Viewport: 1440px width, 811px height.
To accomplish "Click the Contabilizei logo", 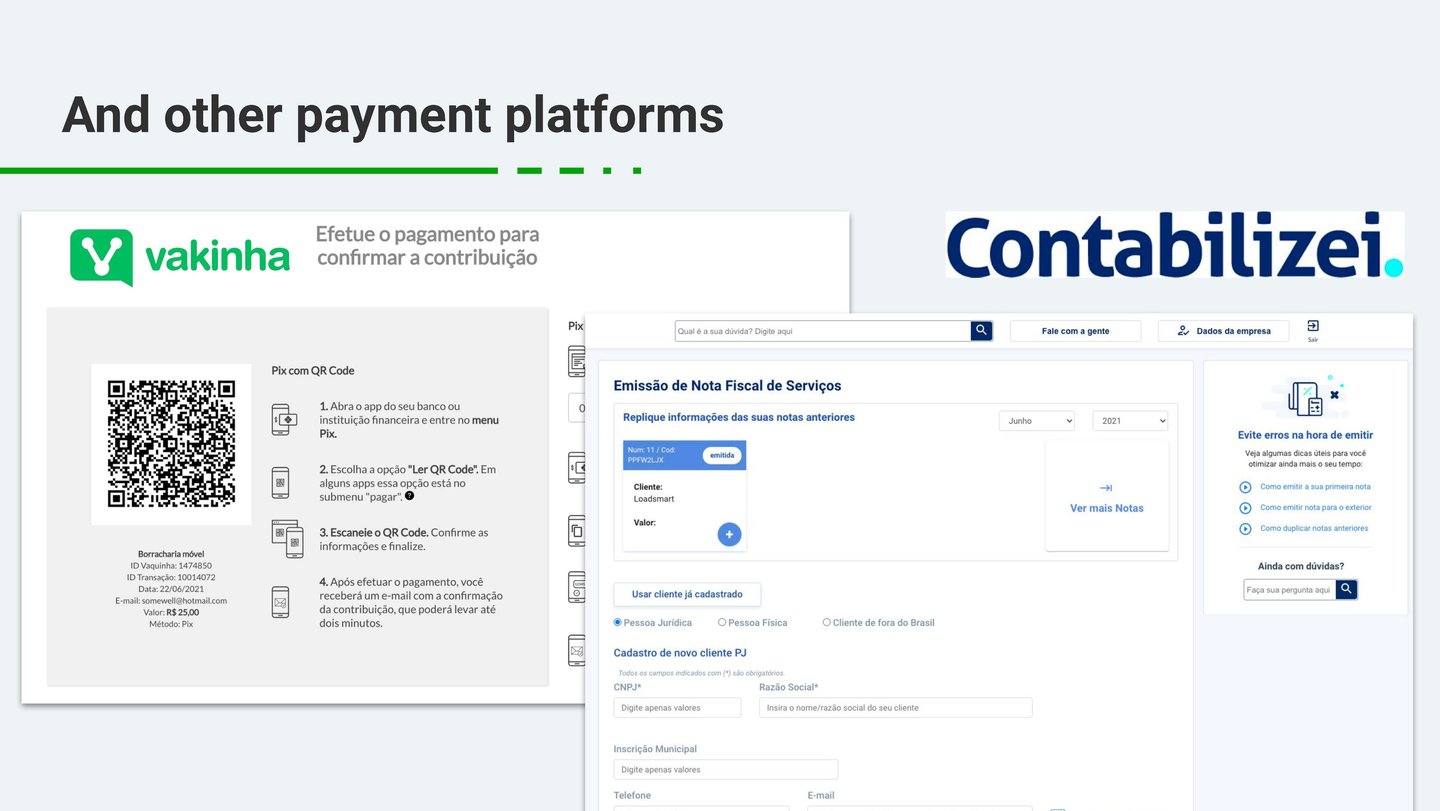I will (1174, 244).
